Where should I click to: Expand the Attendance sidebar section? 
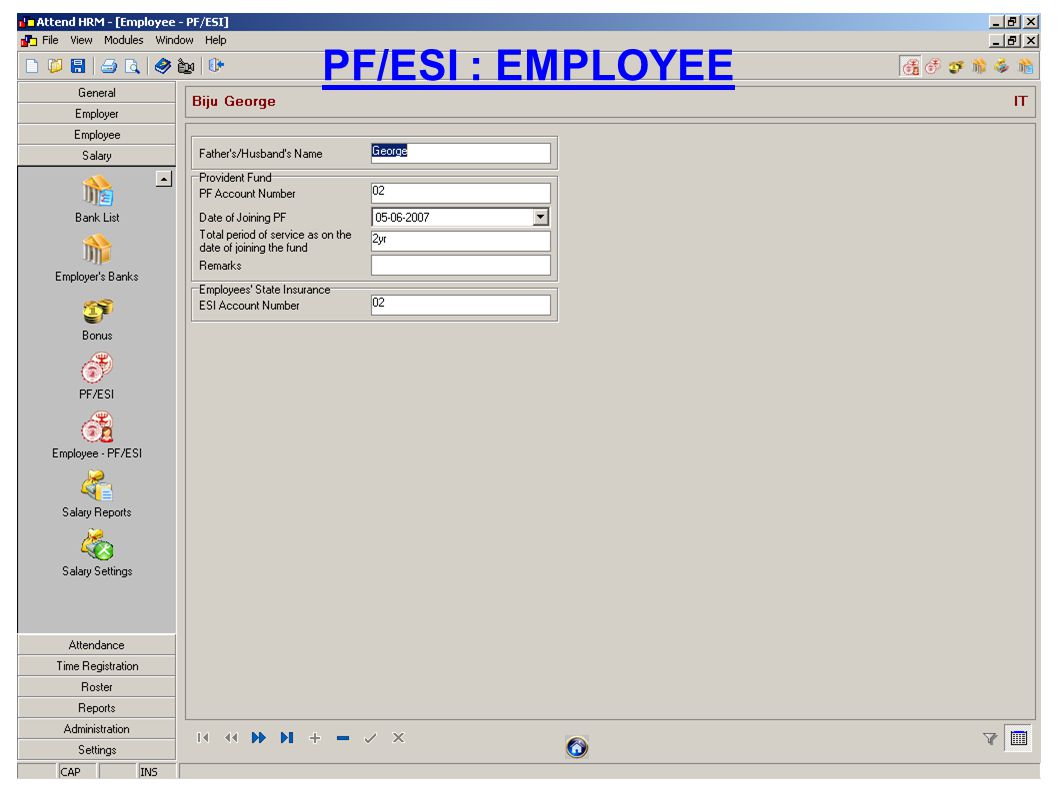[96, 645]
